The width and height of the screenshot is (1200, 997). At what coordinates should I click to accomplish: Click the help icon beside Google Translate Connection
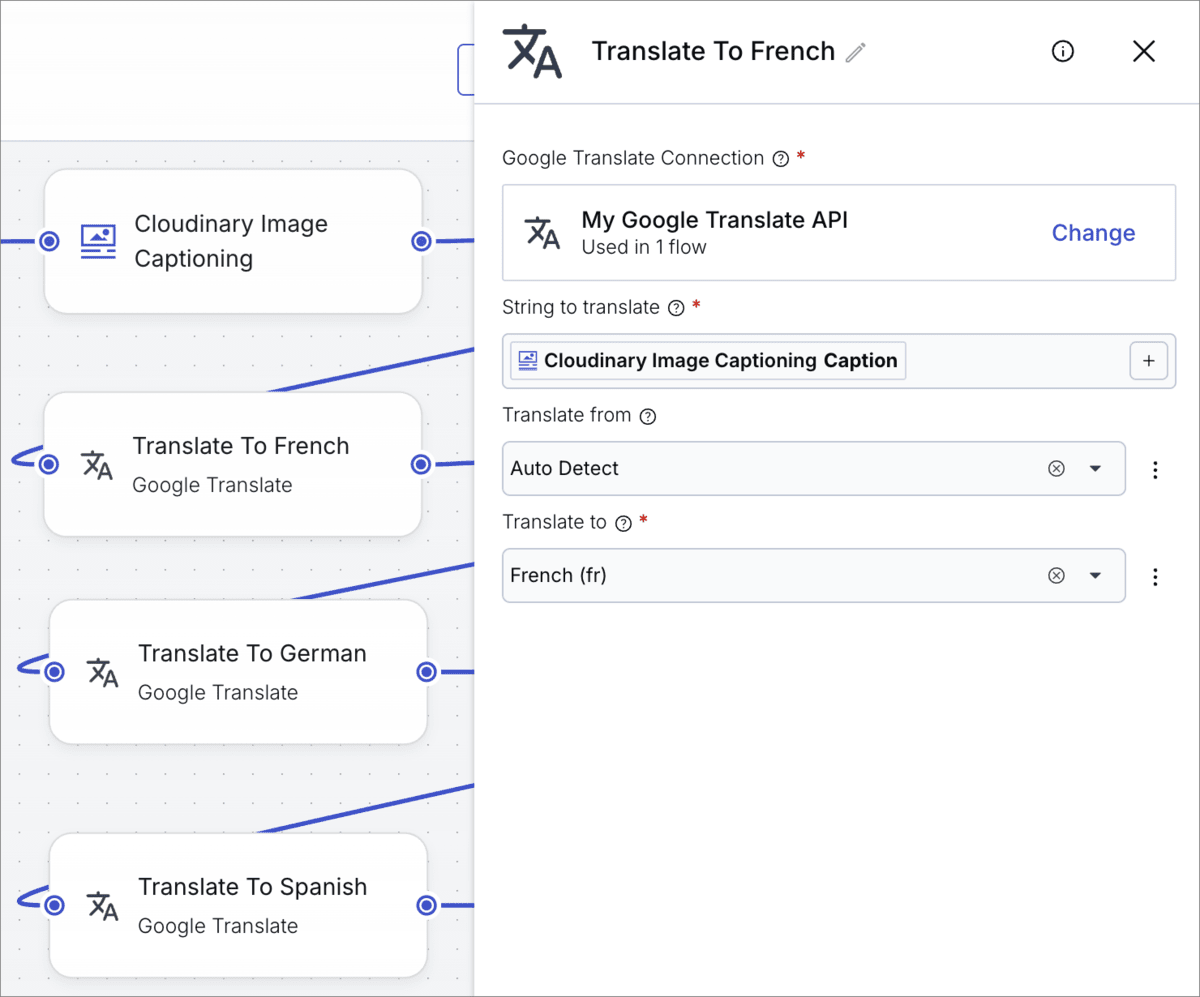[781, 159]
